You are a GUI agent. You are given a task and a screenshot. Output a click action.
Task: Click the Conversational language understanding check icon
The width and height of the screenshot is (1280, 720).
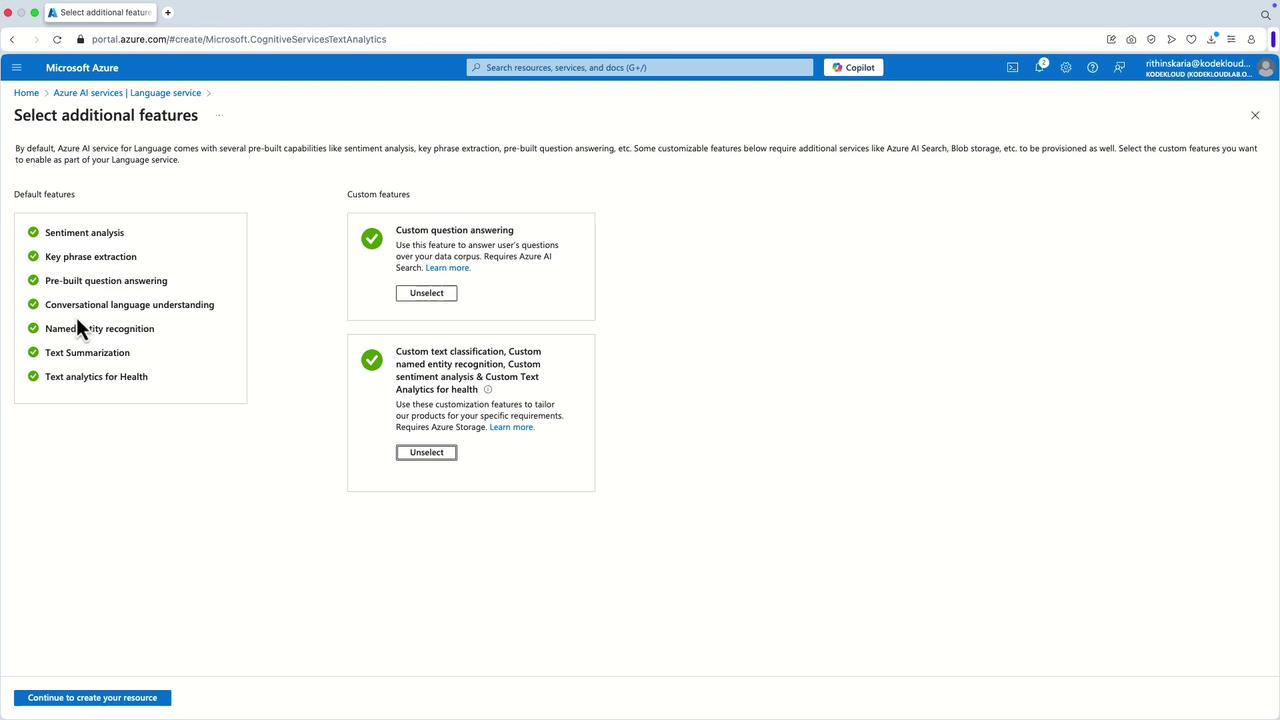click(33, 304)
